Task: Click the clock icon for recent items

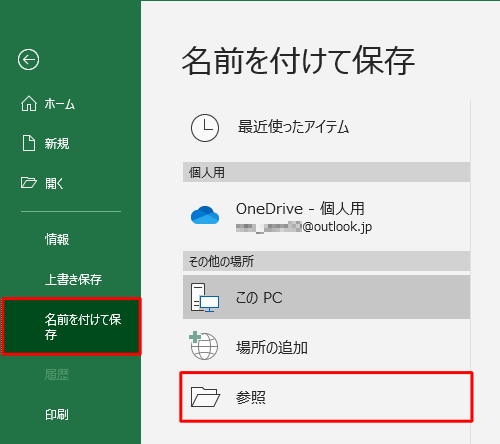Action: [205, 128]
